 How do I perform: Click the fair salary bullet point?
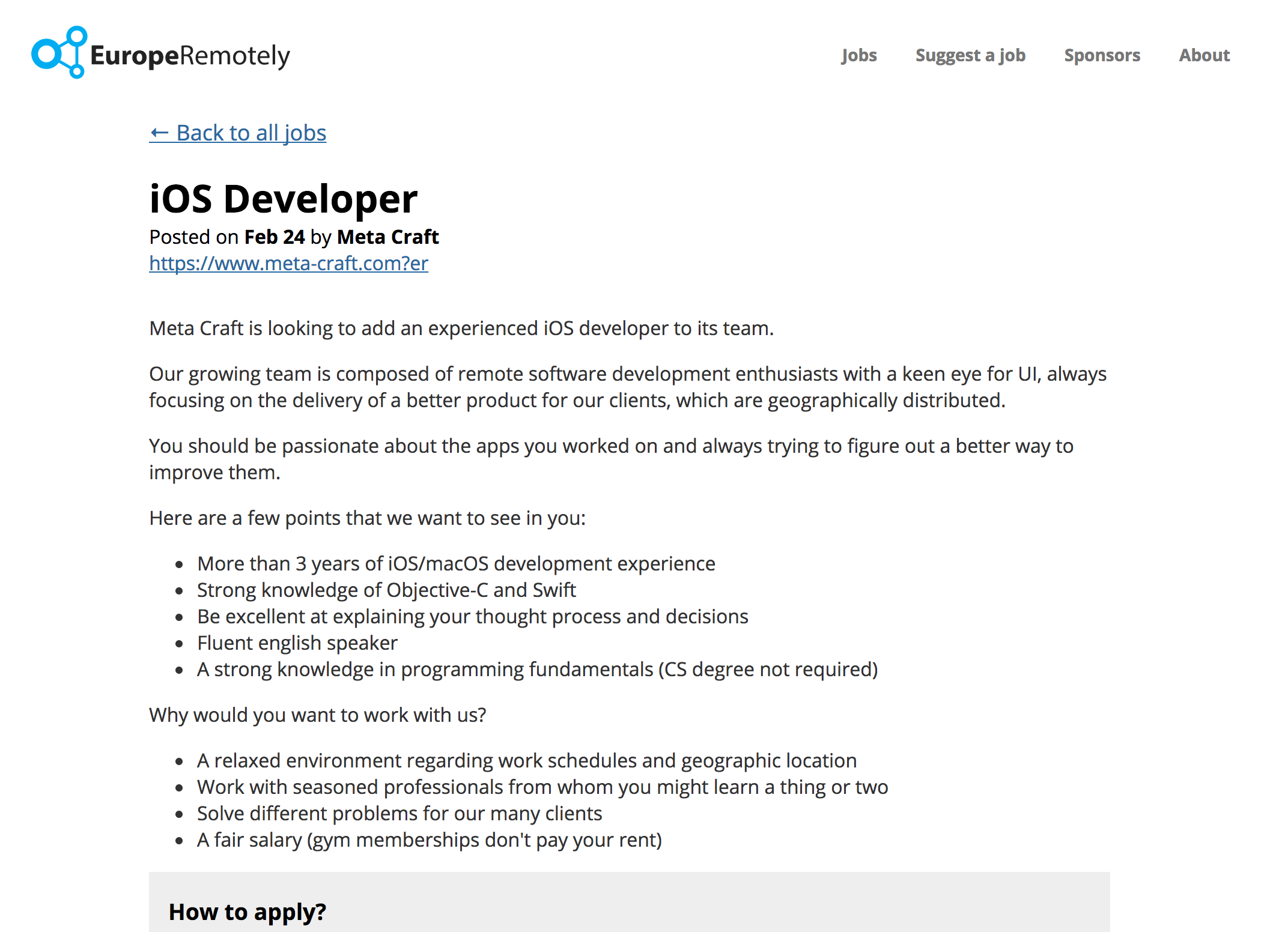(x=429, y=840)
